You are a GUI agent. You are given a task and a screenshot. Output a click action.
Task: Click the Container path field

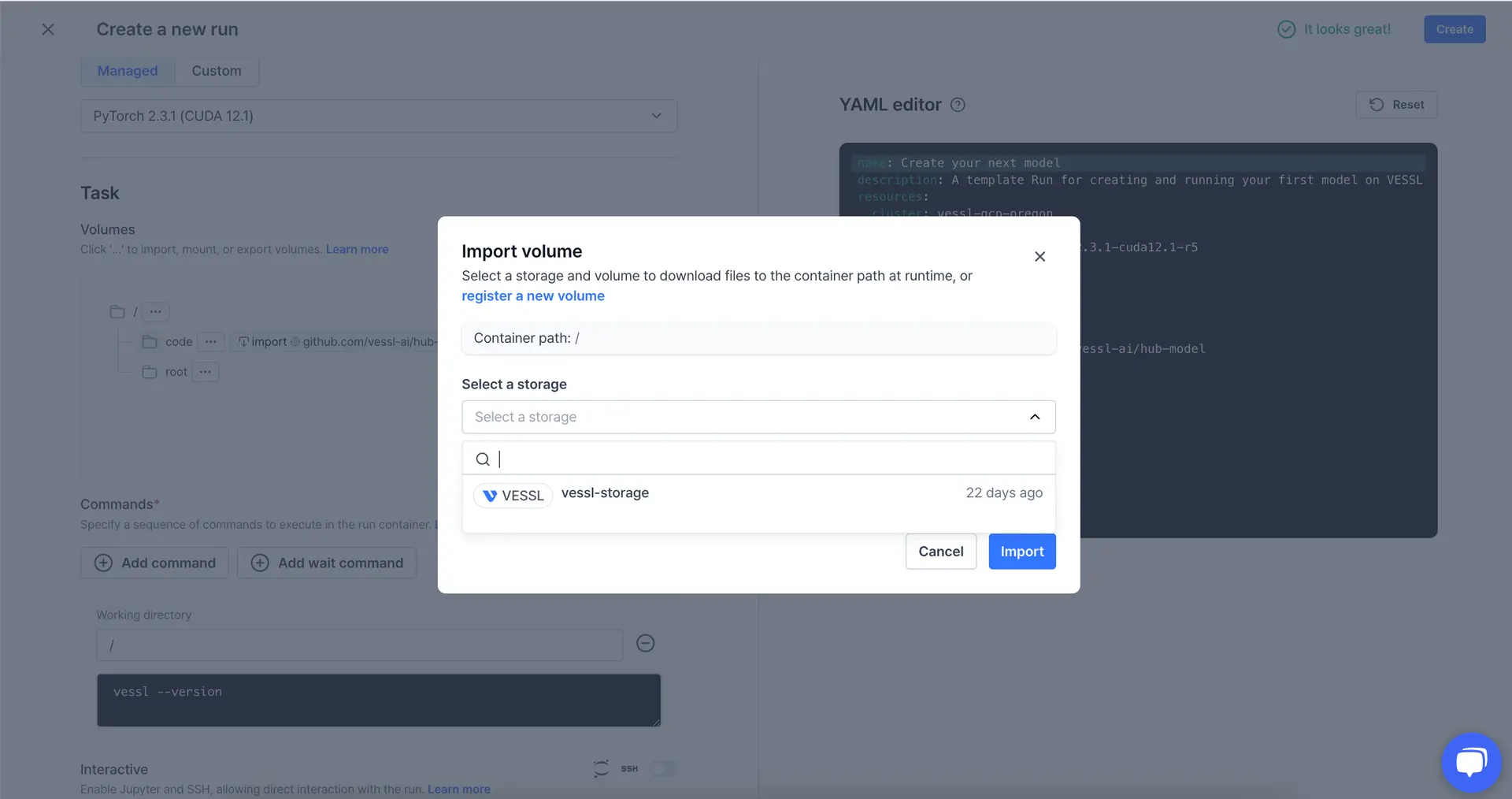[758, 338]
